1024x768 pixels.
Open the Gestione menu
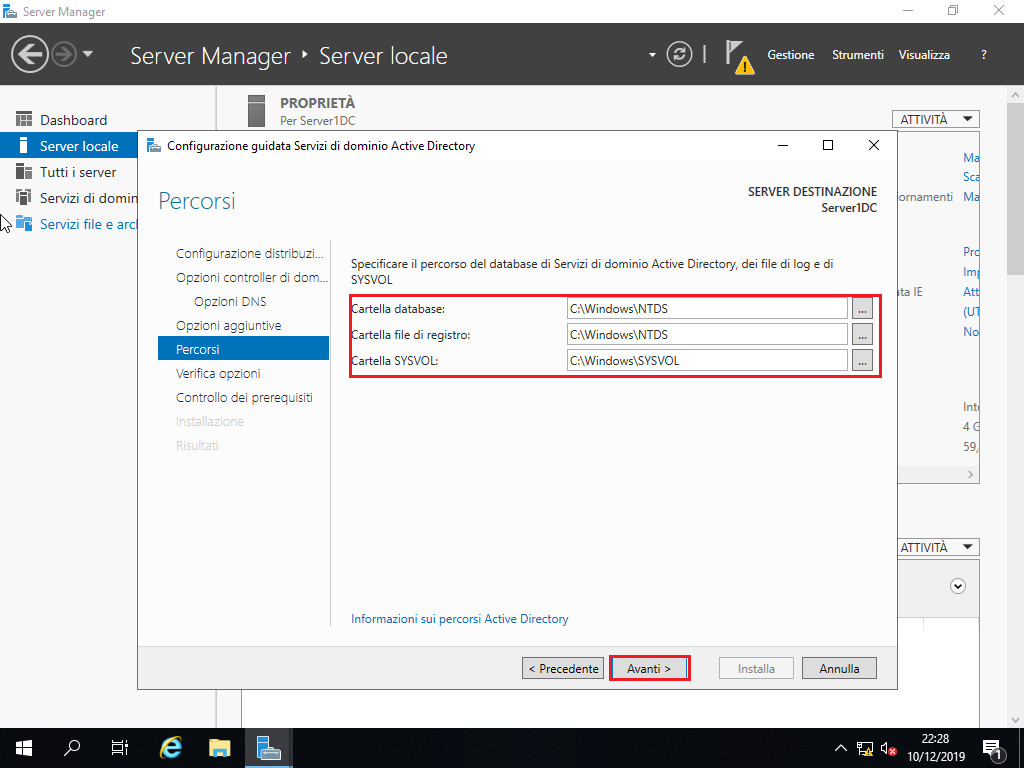(x=791, y=55)
